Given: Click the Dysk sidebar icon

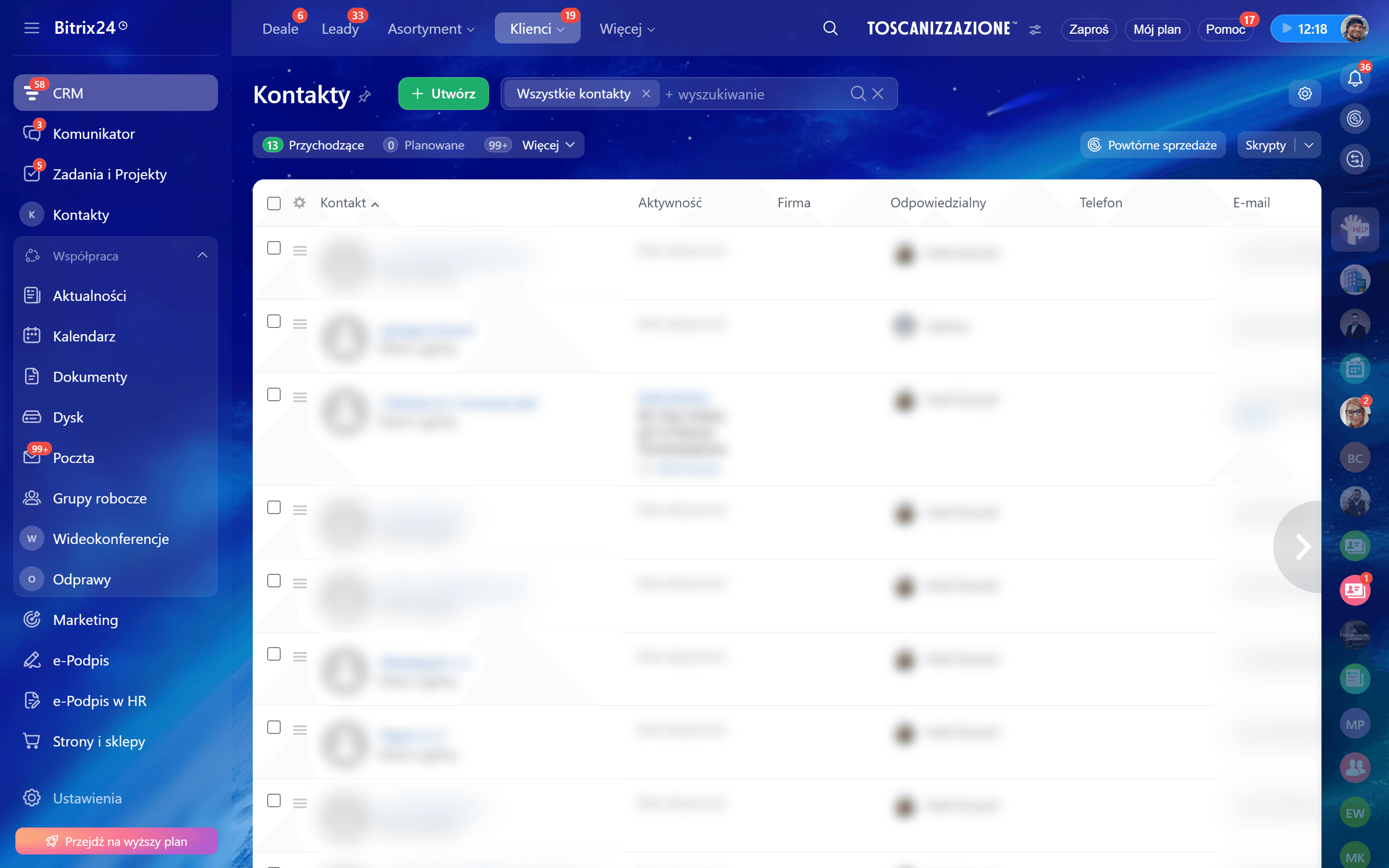Looking at the screenshot, I should (31, 417).
